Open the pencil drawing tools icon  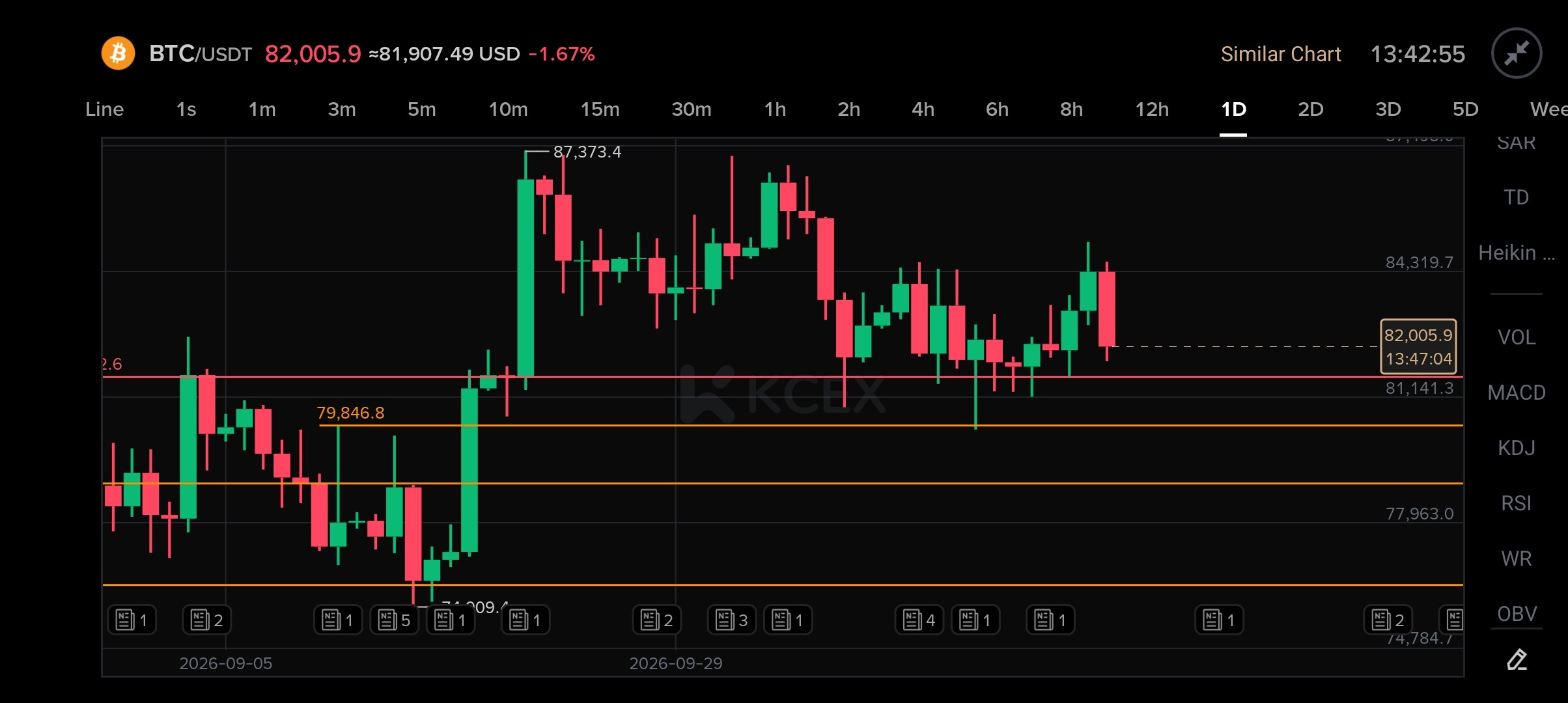[x=1517, y=659]
